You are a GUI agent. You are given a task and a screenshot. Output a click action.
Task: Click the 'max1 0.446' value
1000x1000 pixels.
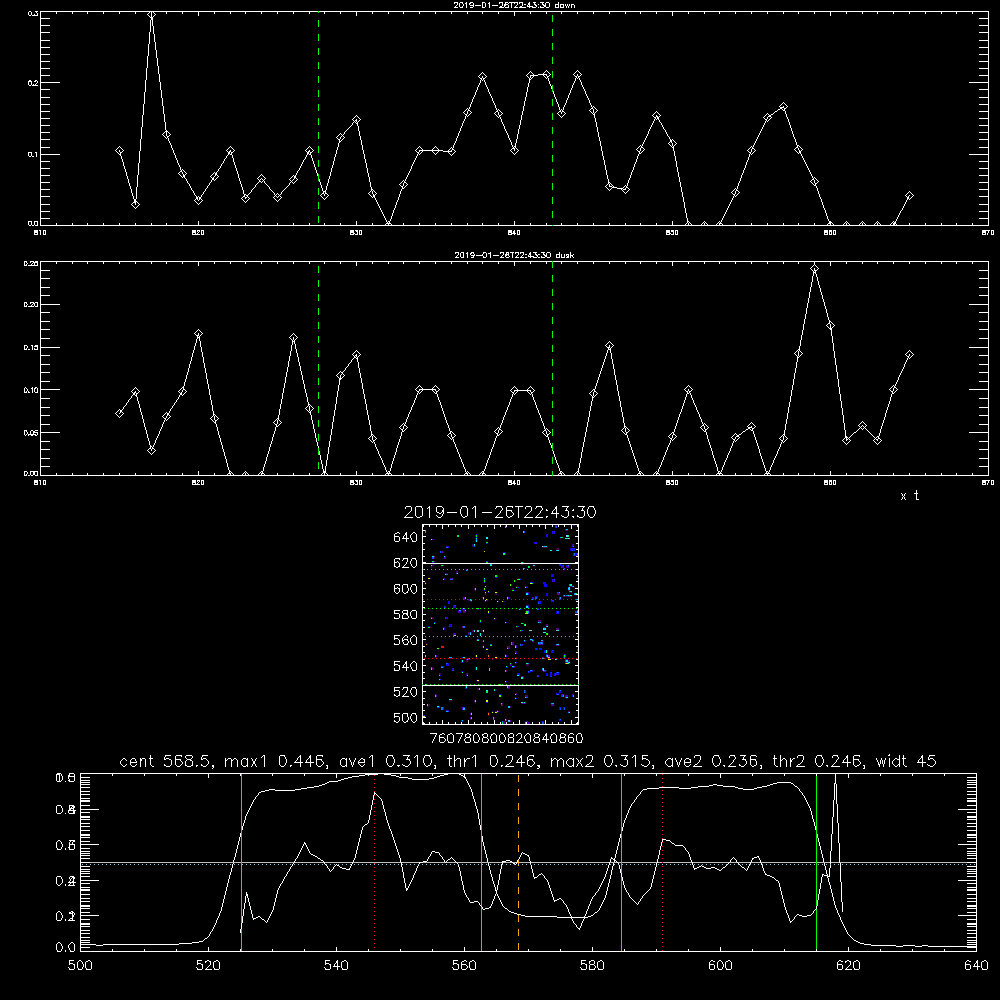tap(276, 761)
